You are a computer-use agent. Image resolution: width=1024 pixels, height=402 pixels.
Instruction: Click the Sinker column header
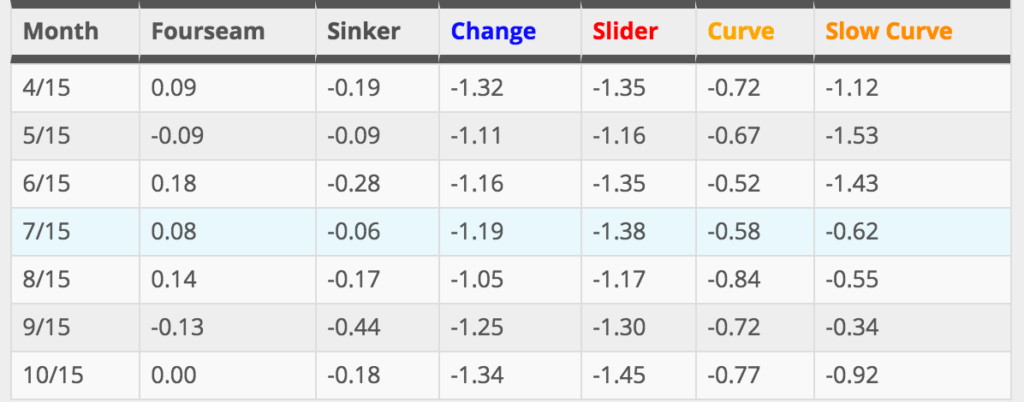point(363,31)
